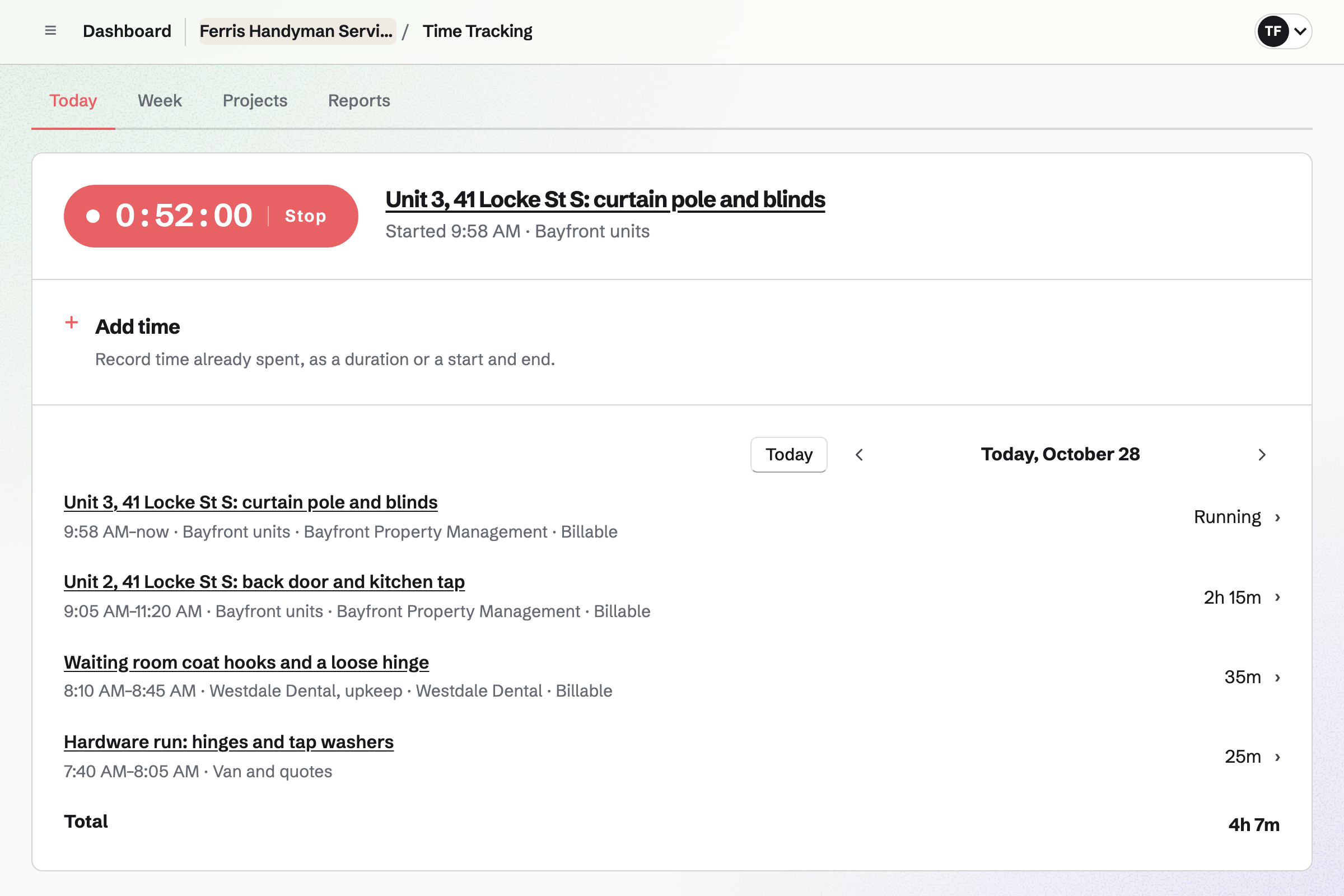This screenshot has width=1344, height=896.
Task: Stop the running timer
Action: point(306,216)
